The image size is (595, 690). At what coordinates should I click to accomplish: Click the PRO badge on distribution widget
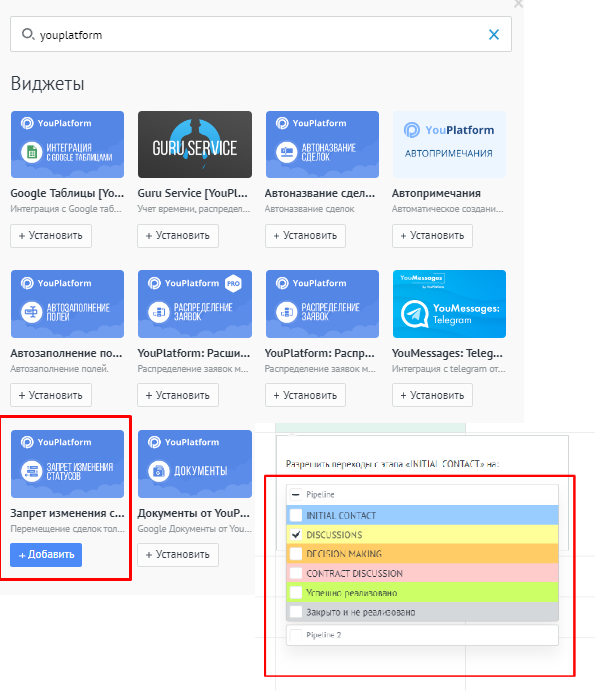pos(233,283)
